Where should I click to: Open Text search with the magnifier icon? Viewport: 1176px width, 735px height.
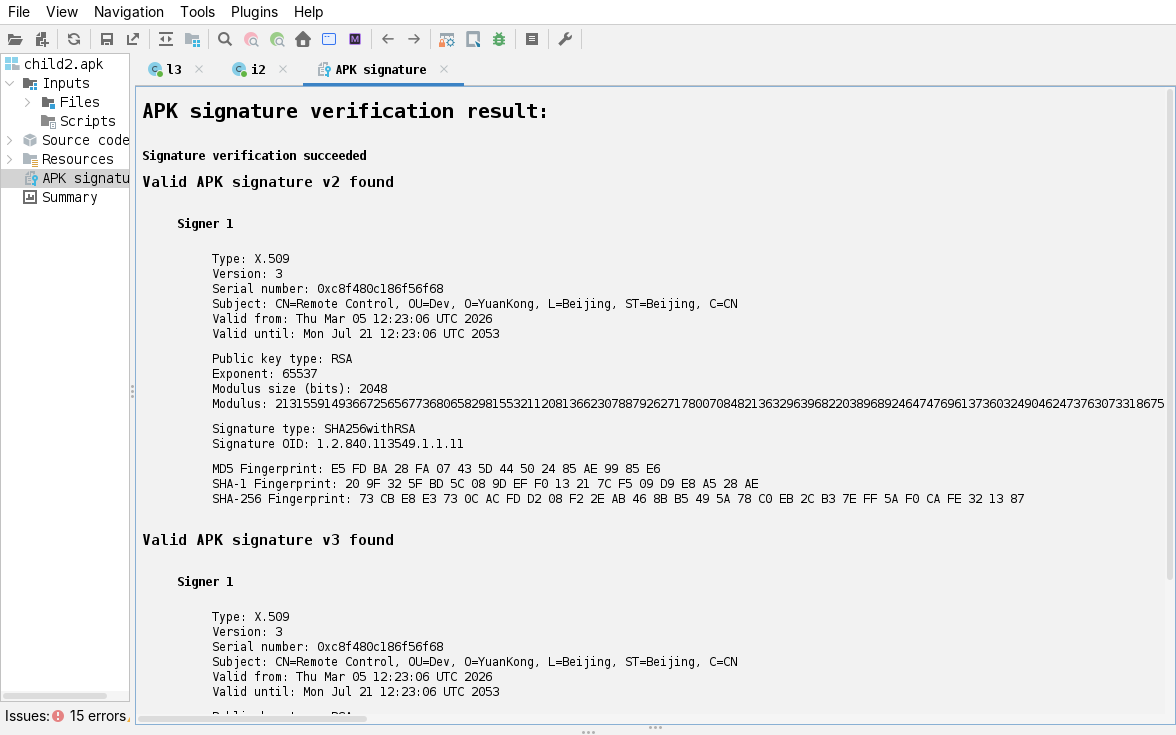[225, 40]
